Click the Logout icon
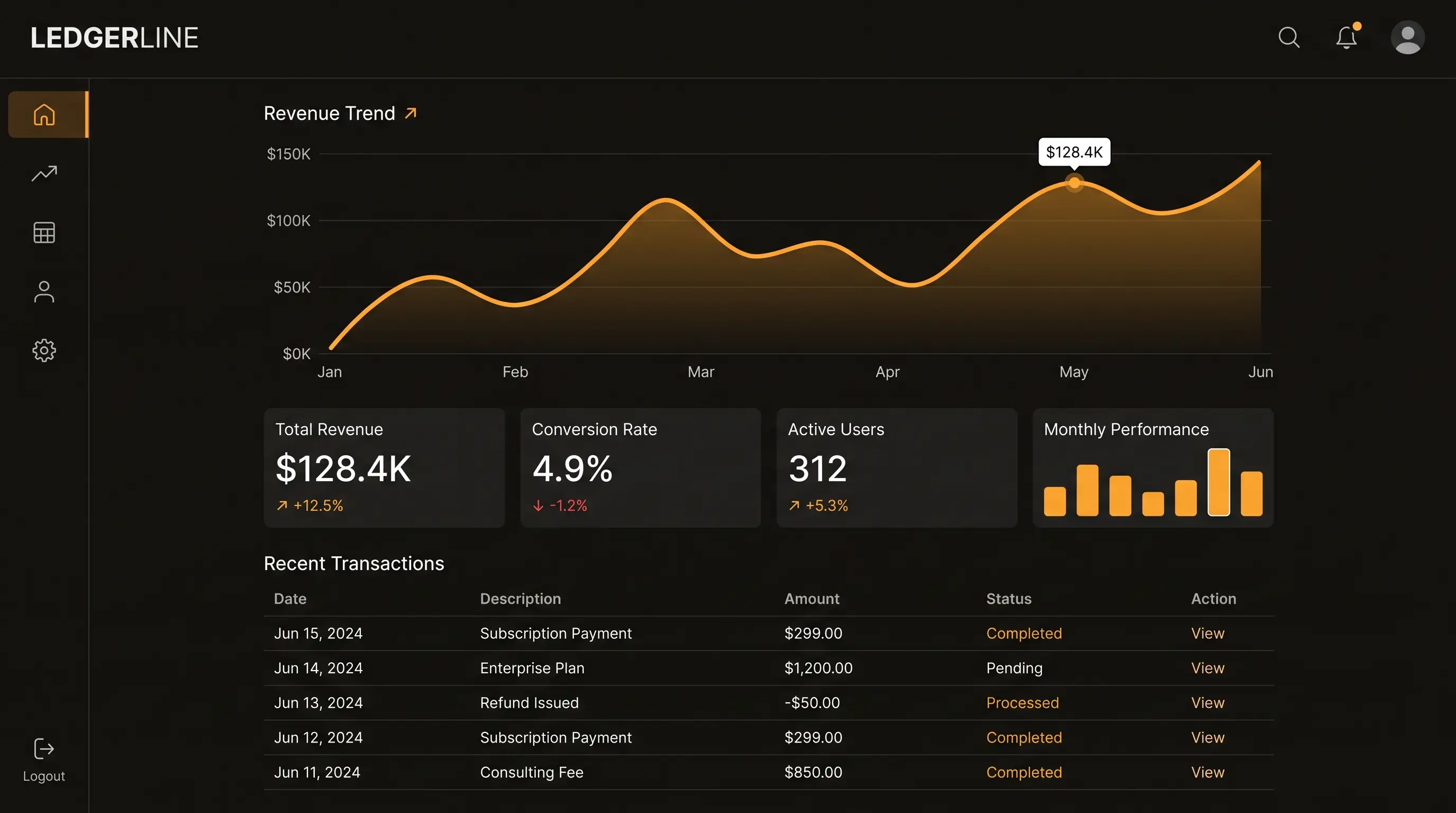The image size is (1456, 813). [44, 748]
